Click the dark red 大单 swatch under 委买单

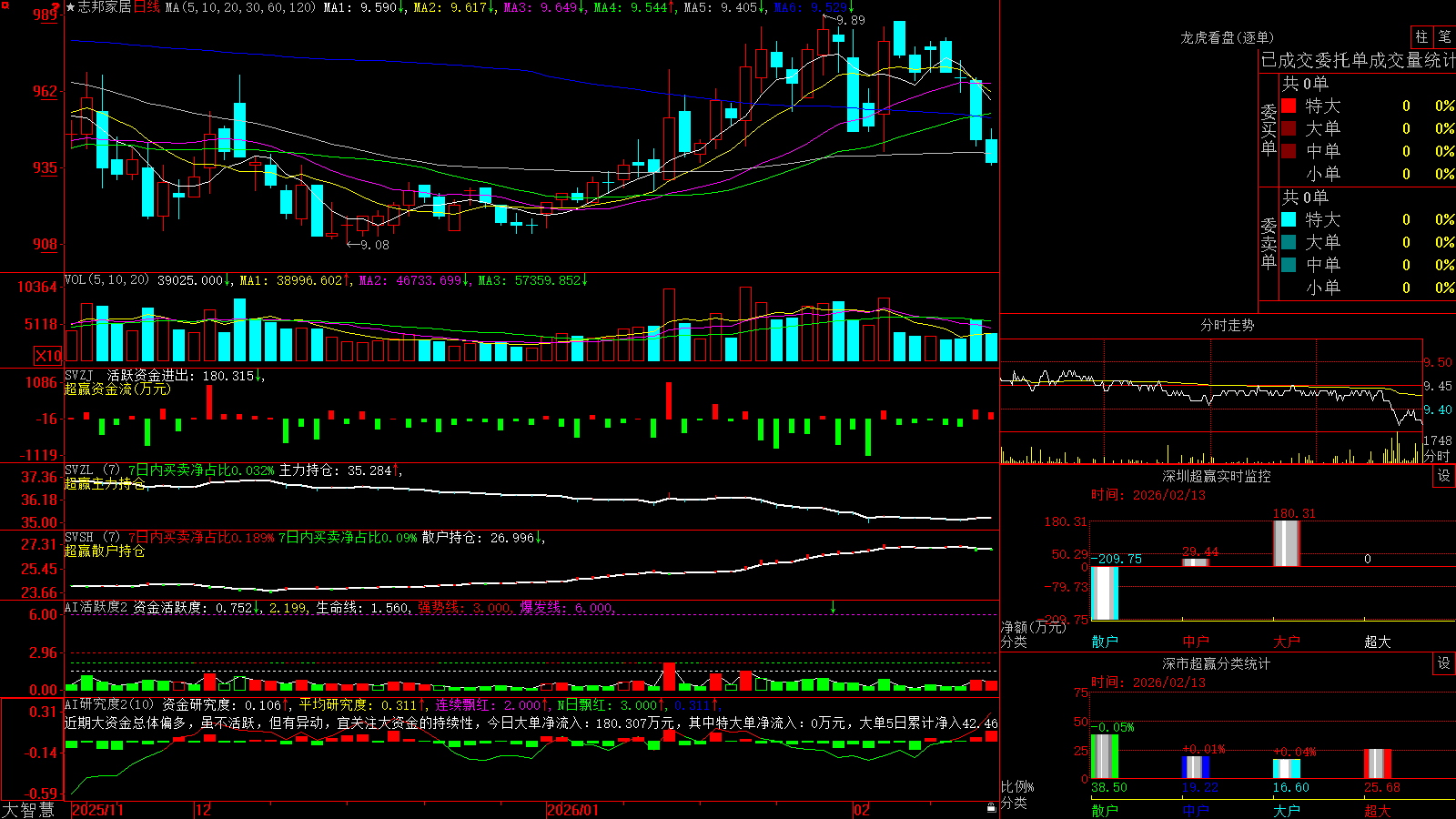click(1289, 128)
